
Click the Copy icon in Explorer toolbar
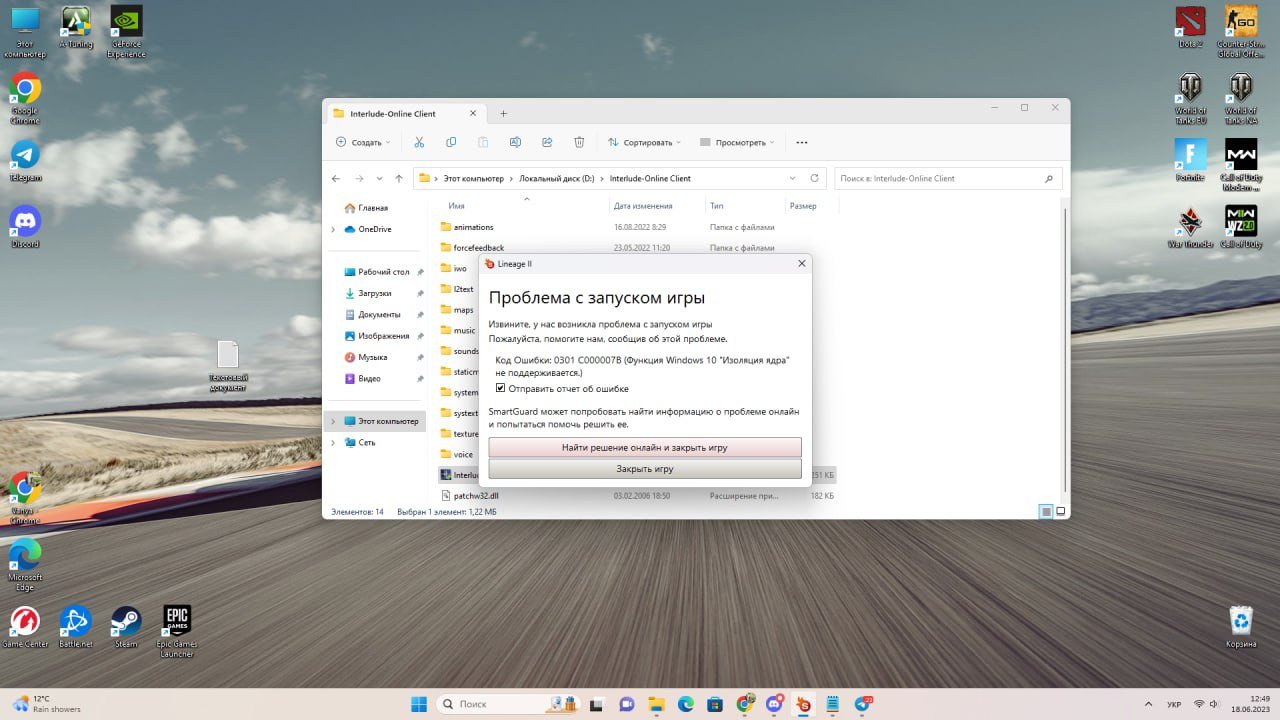tap(451, 142)
